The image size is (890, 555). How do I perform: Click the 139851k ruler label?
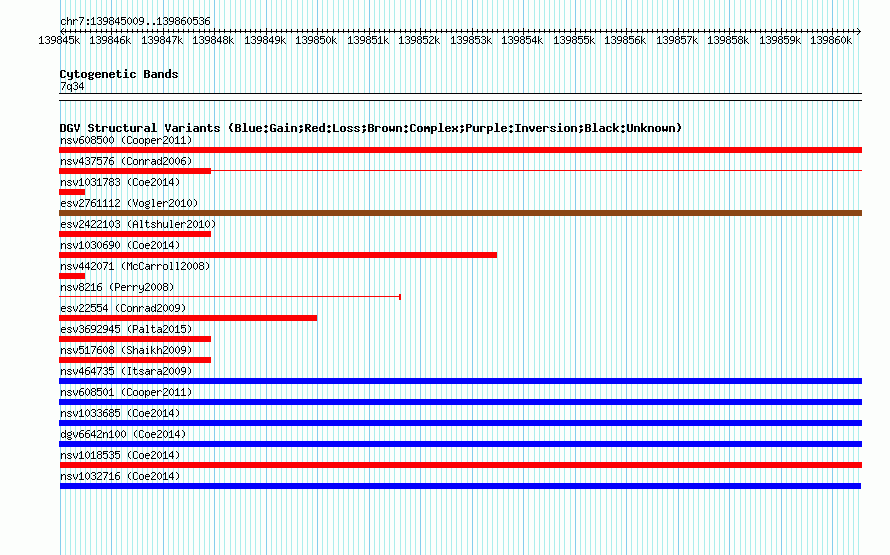368,40
